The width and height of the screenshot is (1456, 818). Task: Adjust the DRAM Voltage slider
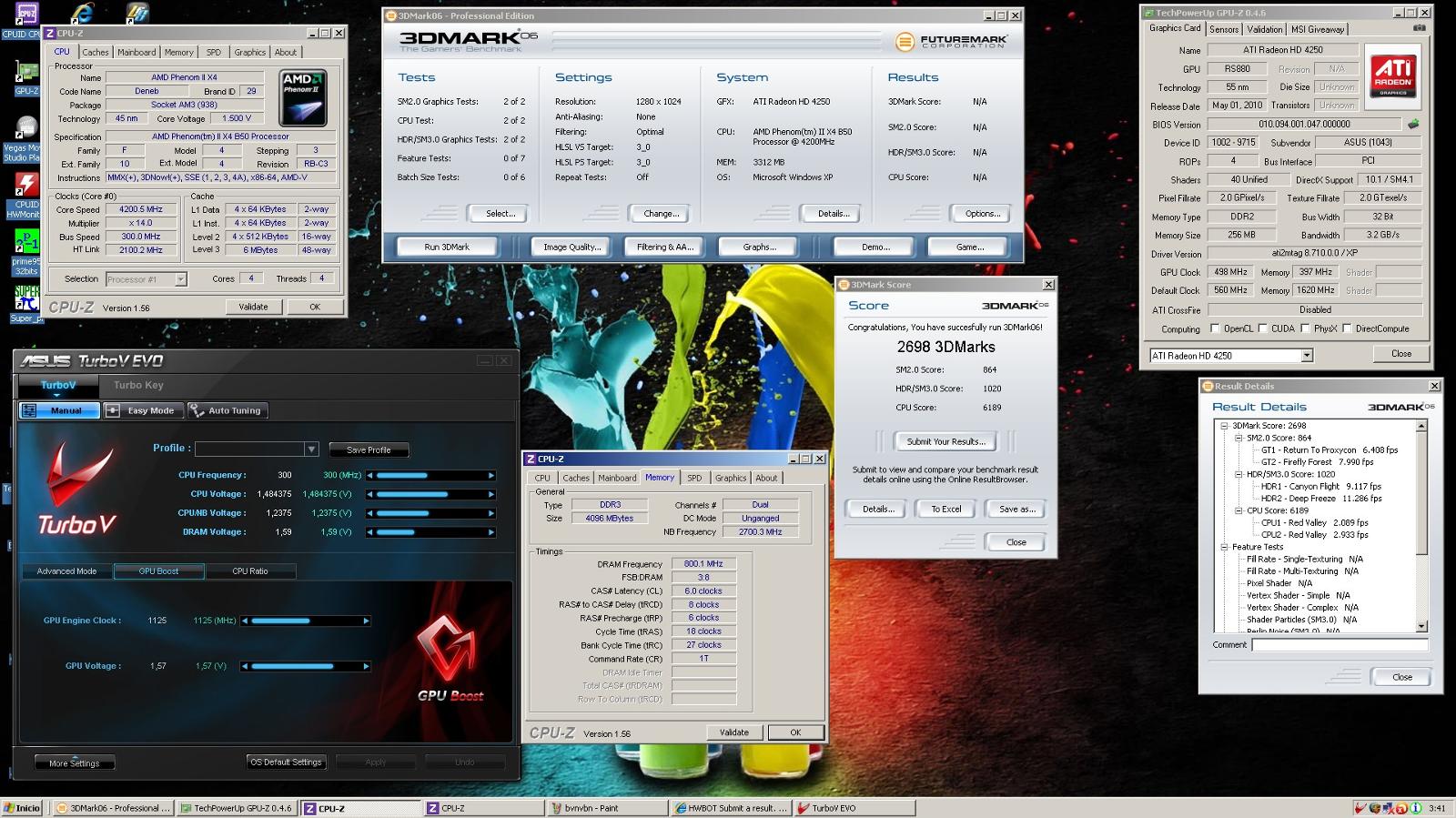tap(430, 531)
